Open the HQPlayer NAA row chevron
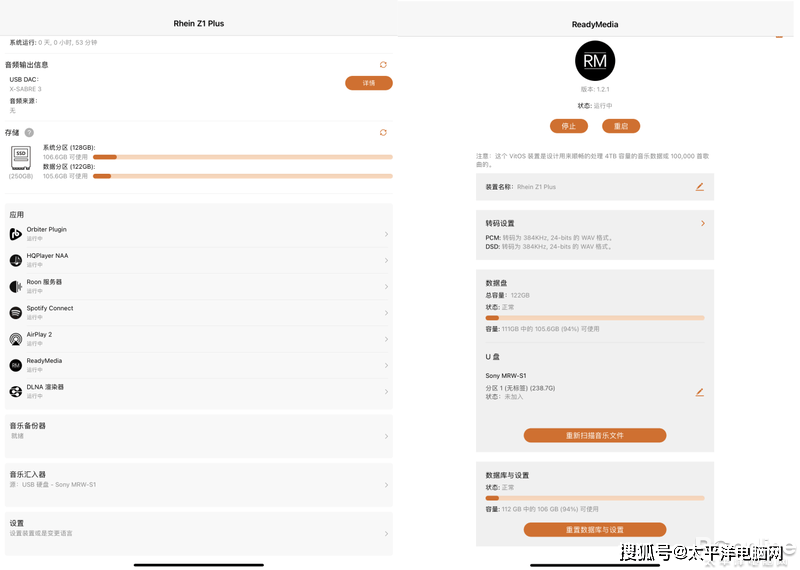Screen dimensions: 800x570 [386, 261]
